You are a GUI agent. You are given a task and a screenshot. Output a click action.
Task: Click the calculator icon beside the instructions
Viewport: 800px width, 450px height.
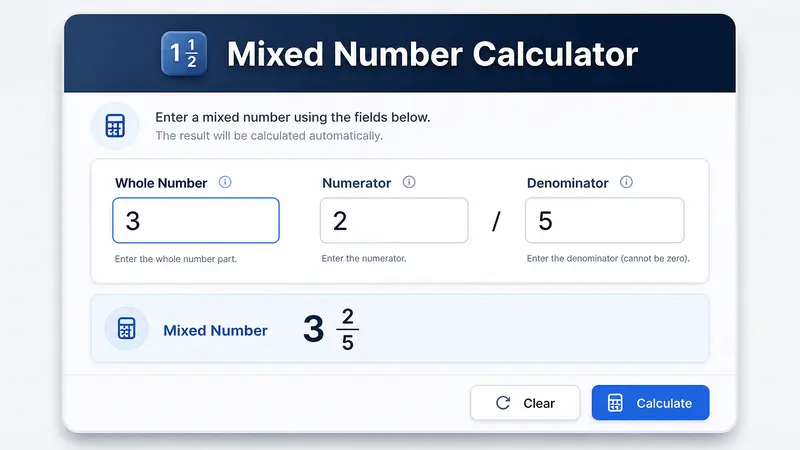point(115,126)
